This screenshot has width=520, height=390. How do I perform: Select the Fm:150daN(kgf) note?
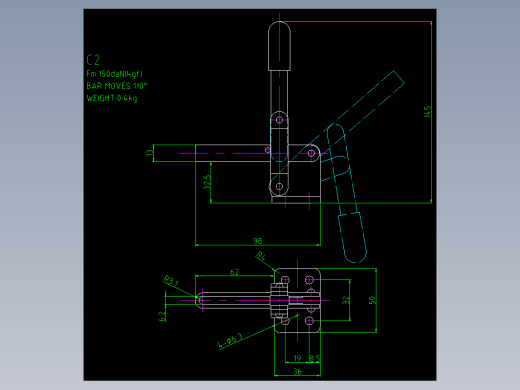click(114, 74)
